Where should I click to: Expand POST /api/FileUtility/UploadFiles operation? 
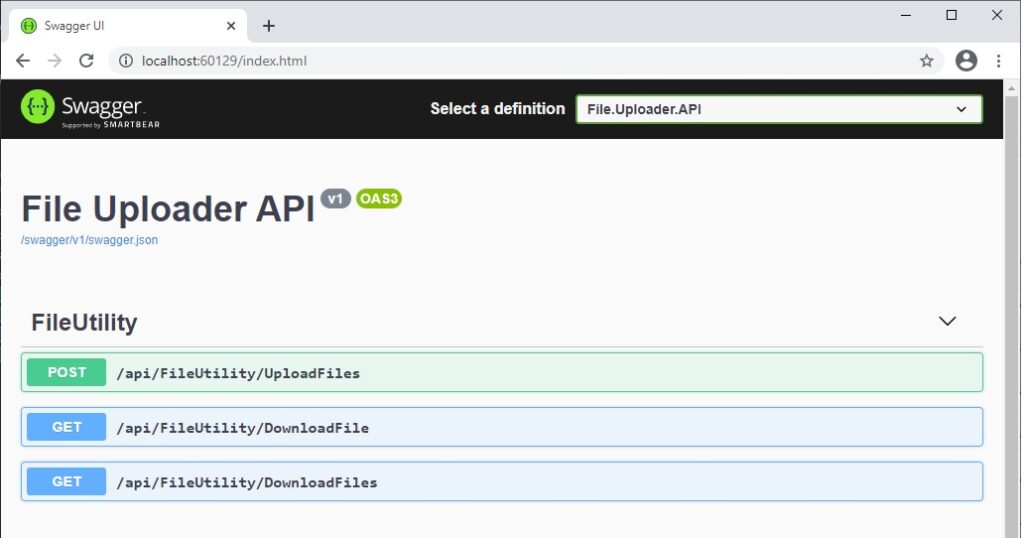point(502,372)
